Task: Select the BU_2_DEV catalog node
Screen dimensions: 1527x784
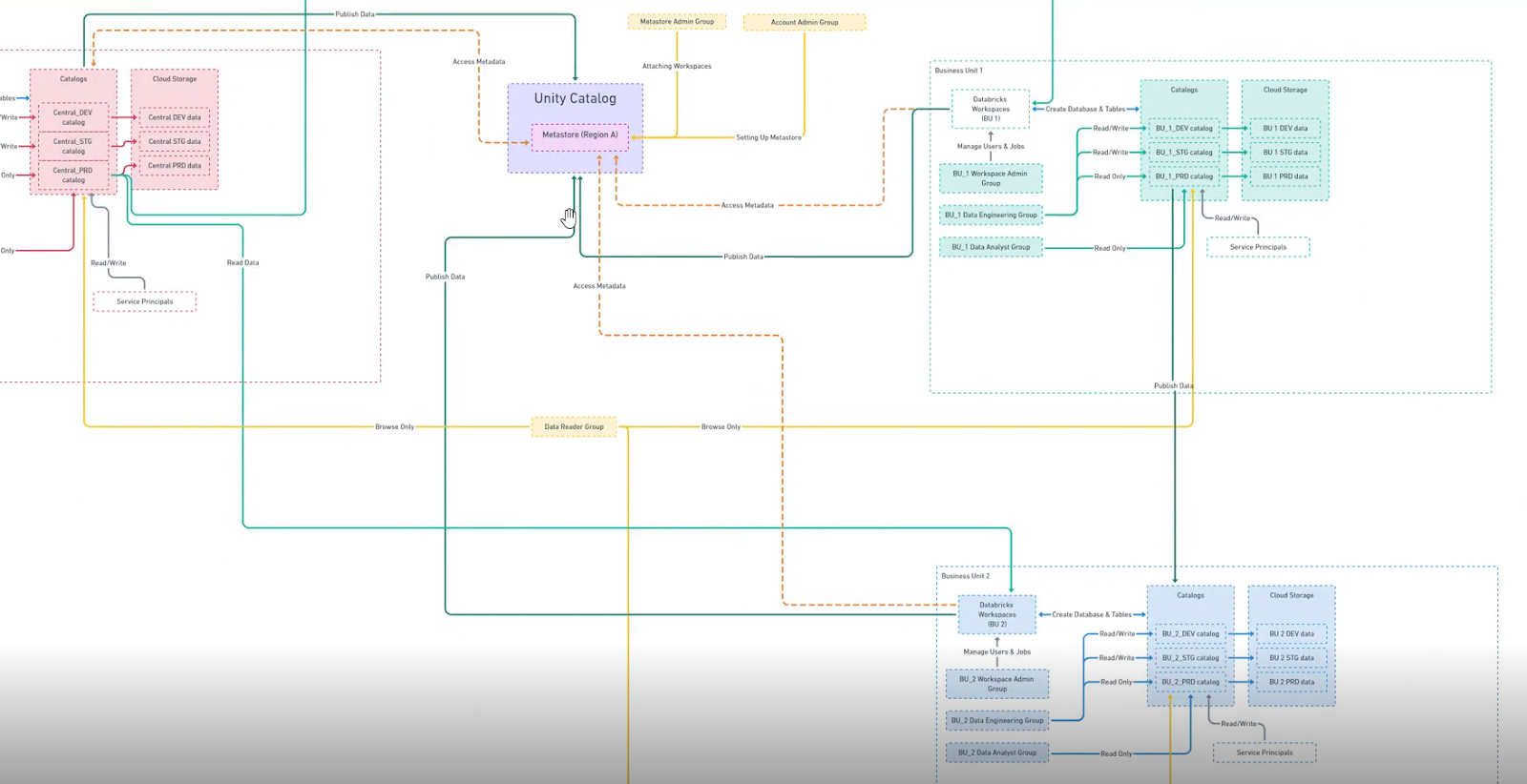Action: click(x=1190, y=633)
